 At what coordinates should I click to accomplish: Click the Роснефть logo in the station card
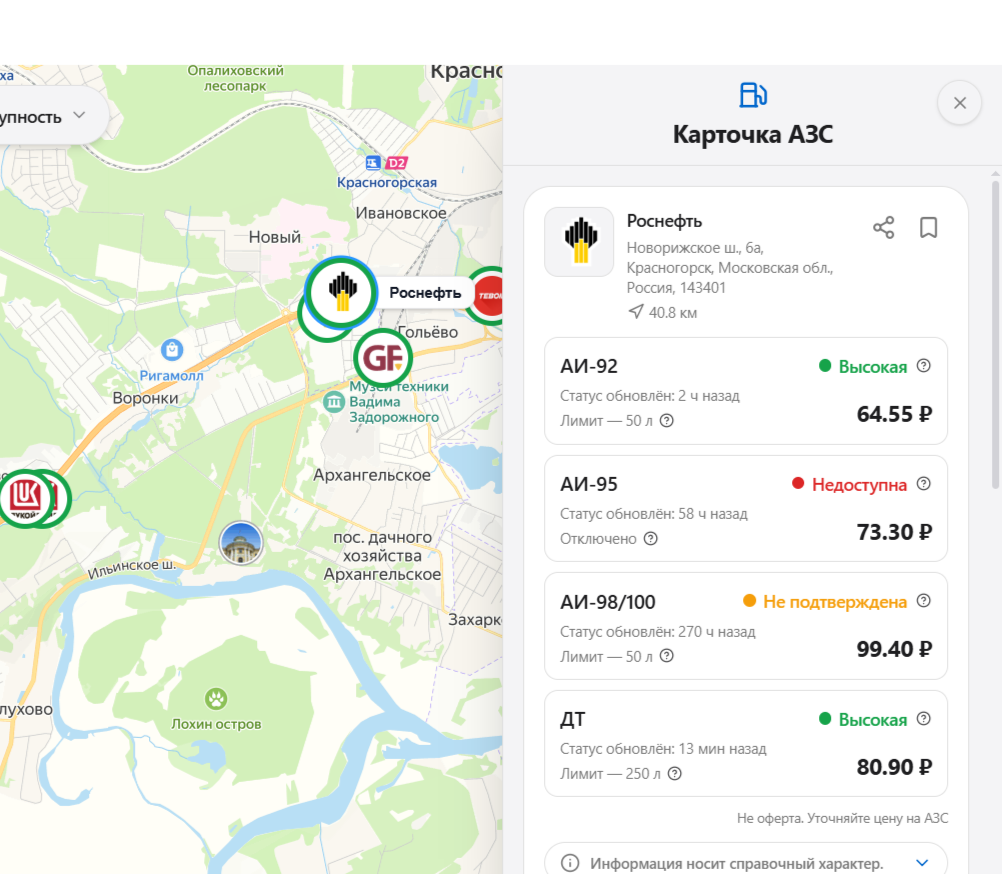pyautogui.click(x=579, y=242)
